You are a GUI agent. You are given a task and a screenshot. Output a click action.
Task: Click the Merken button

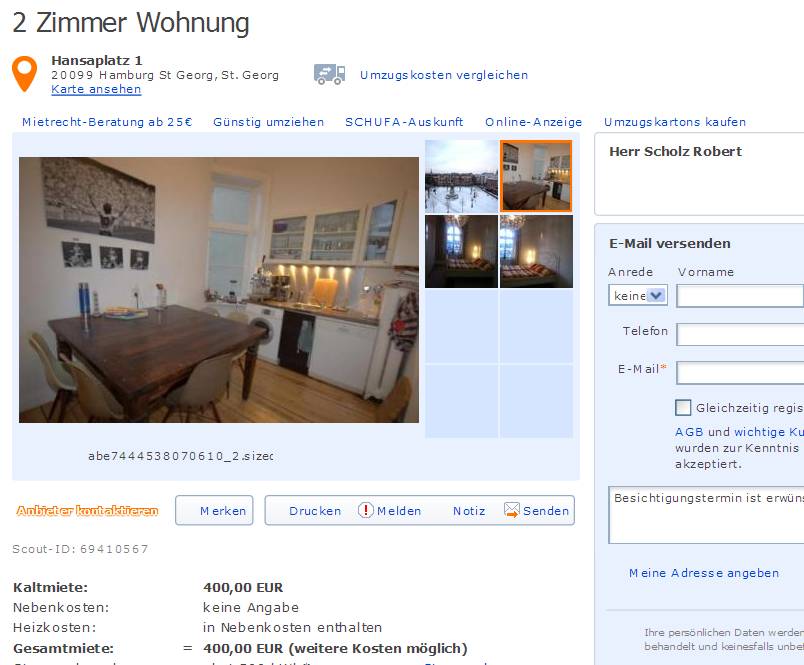(x=214, y=510)
